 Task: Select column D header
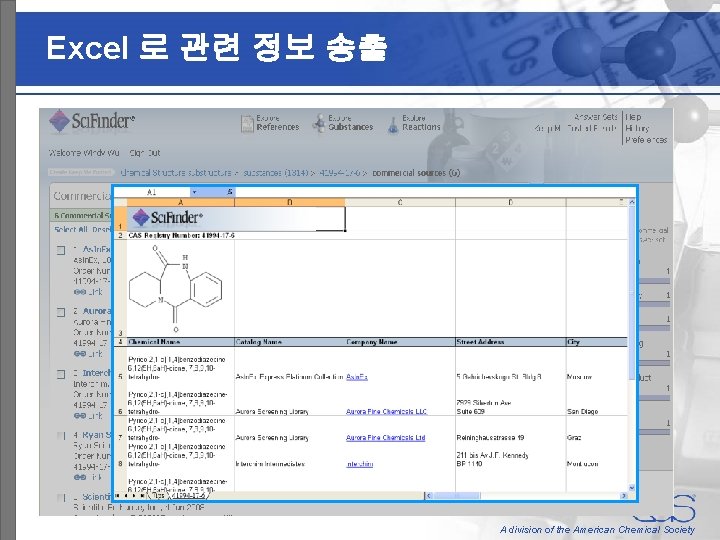tap(511, 202)
